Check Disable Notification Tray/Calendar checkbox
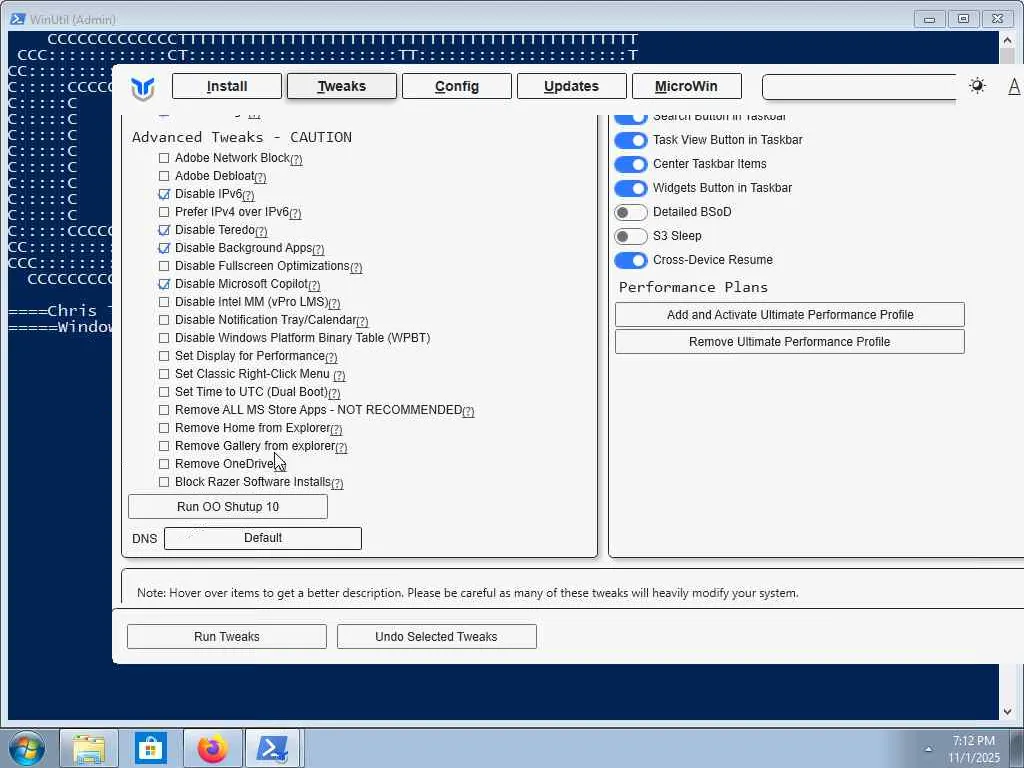Viewport: 1024px width, 768px height. (x=164, y=320)
